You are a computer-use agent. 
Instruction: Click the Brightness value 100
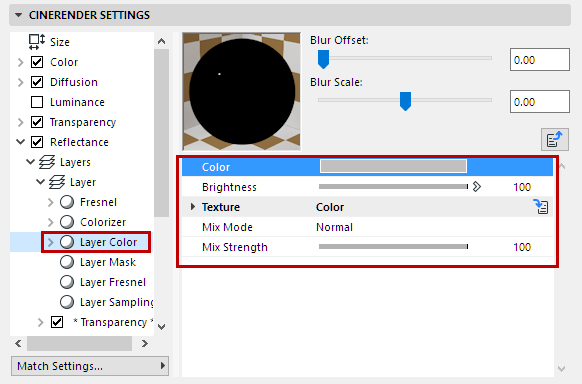tap(522, 187)
